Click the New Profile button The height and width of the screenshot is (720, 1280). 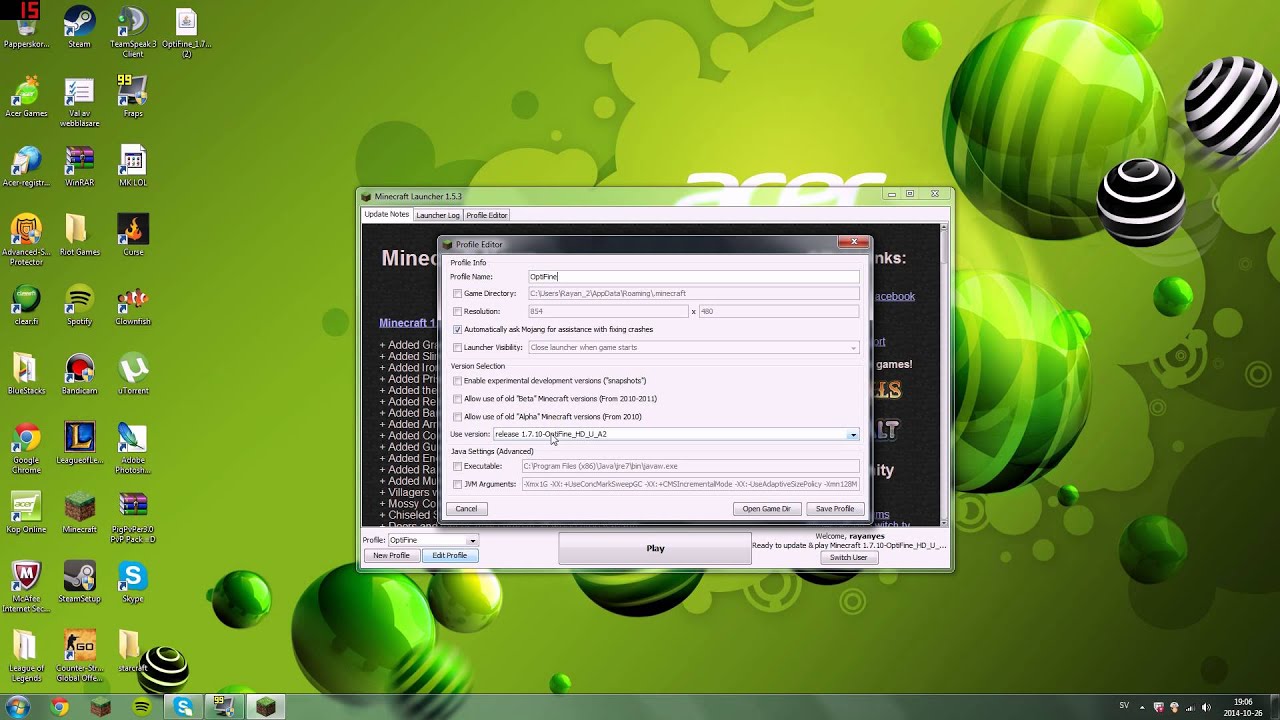(x=391, y=556)
